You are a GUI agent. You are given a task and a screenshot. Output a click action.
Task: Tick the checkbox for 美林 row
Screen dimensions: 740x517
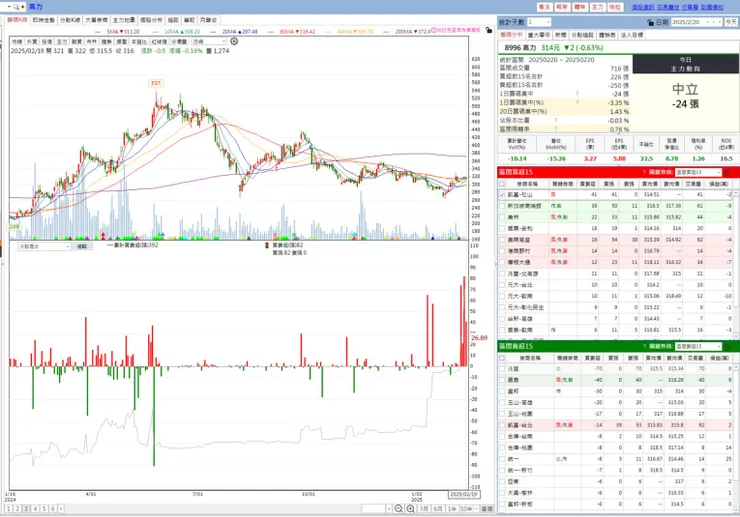[502, 217]
